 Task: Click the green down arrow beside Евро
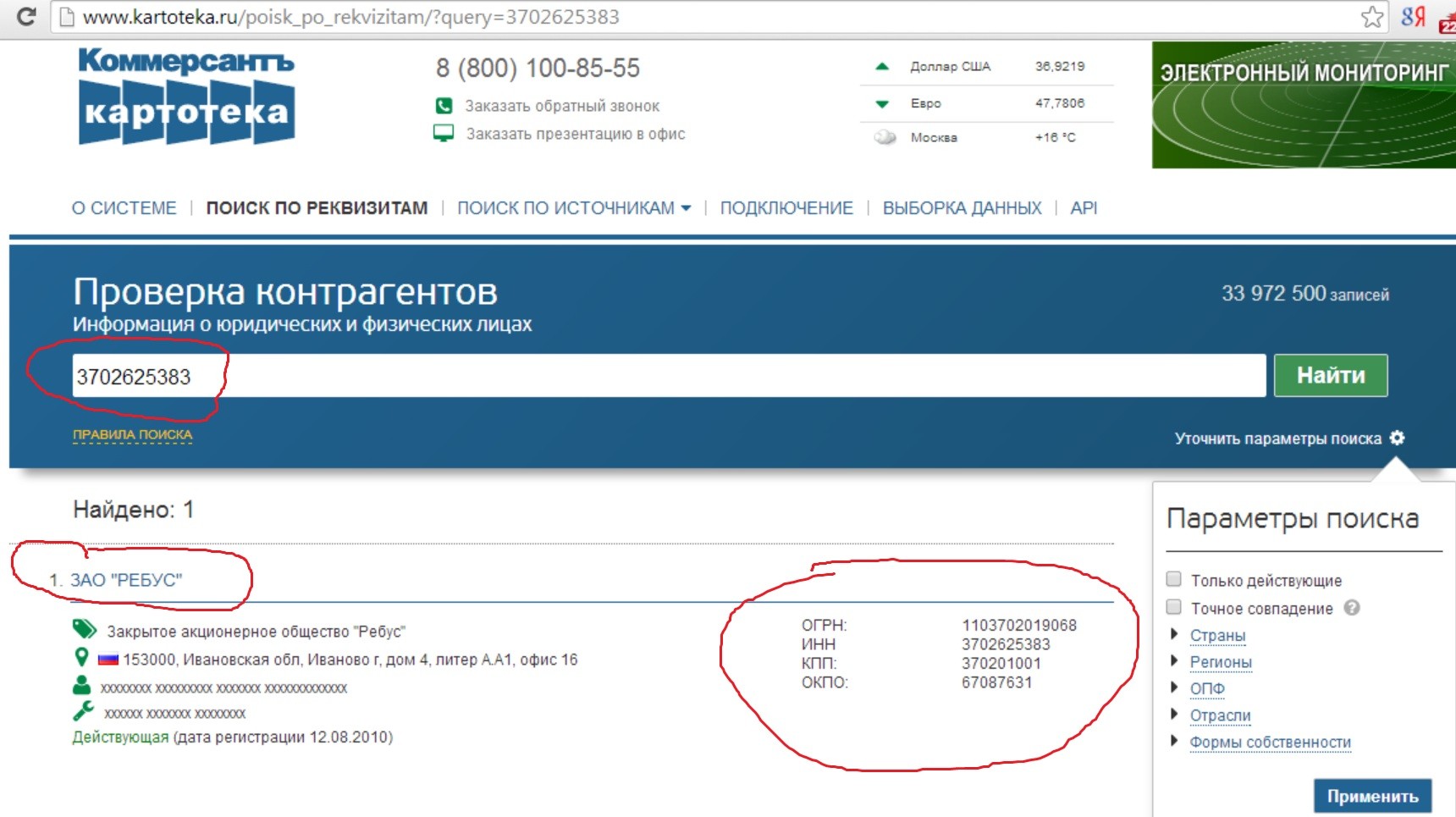[x=882, y=104]
